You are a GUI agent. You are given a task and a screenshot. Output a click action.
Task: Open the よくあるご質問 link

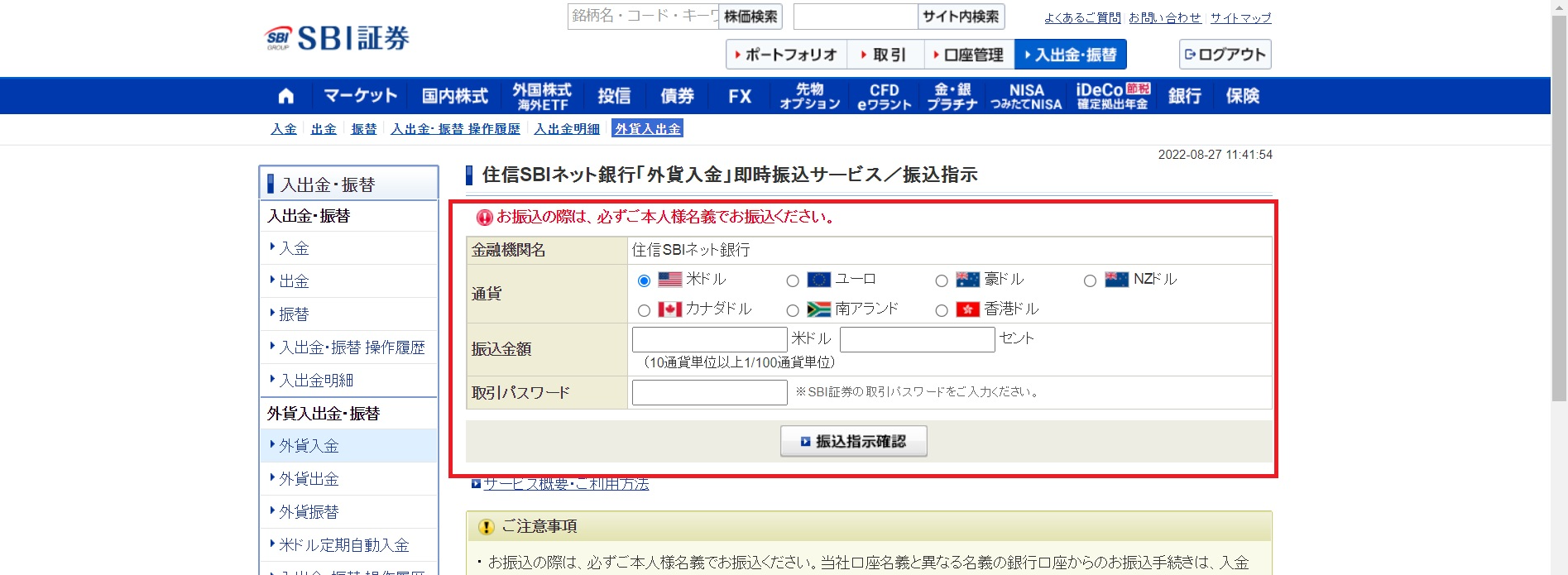pos(1082,17)
